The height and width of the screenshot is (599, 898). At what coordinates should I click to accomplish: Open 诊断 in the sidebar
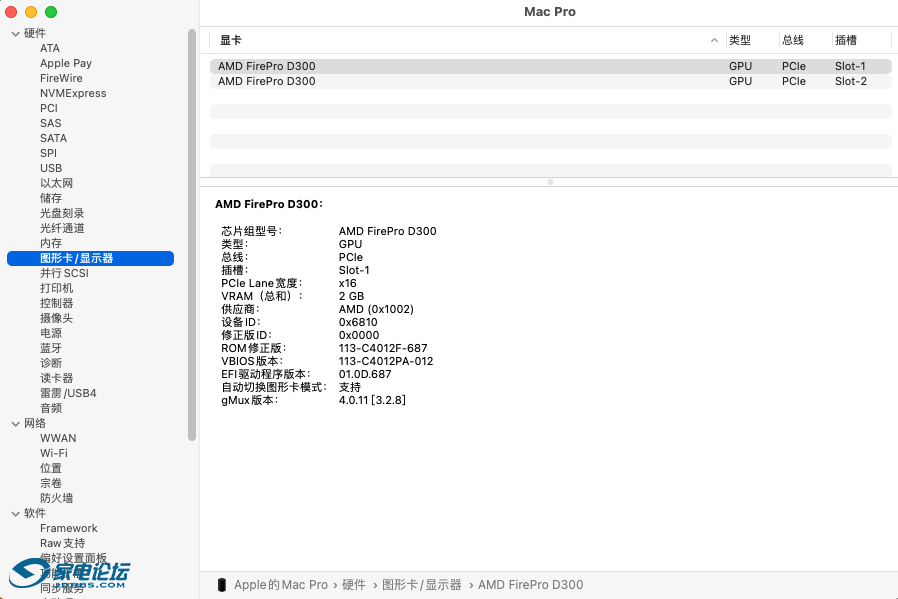tap(51, 363)
